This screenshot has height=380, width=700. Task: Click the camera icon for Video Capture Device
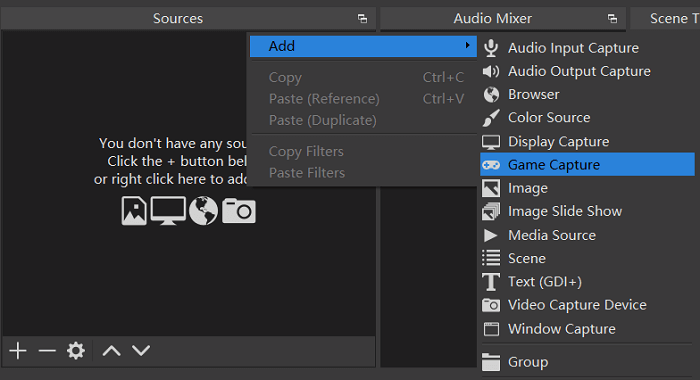491,305
